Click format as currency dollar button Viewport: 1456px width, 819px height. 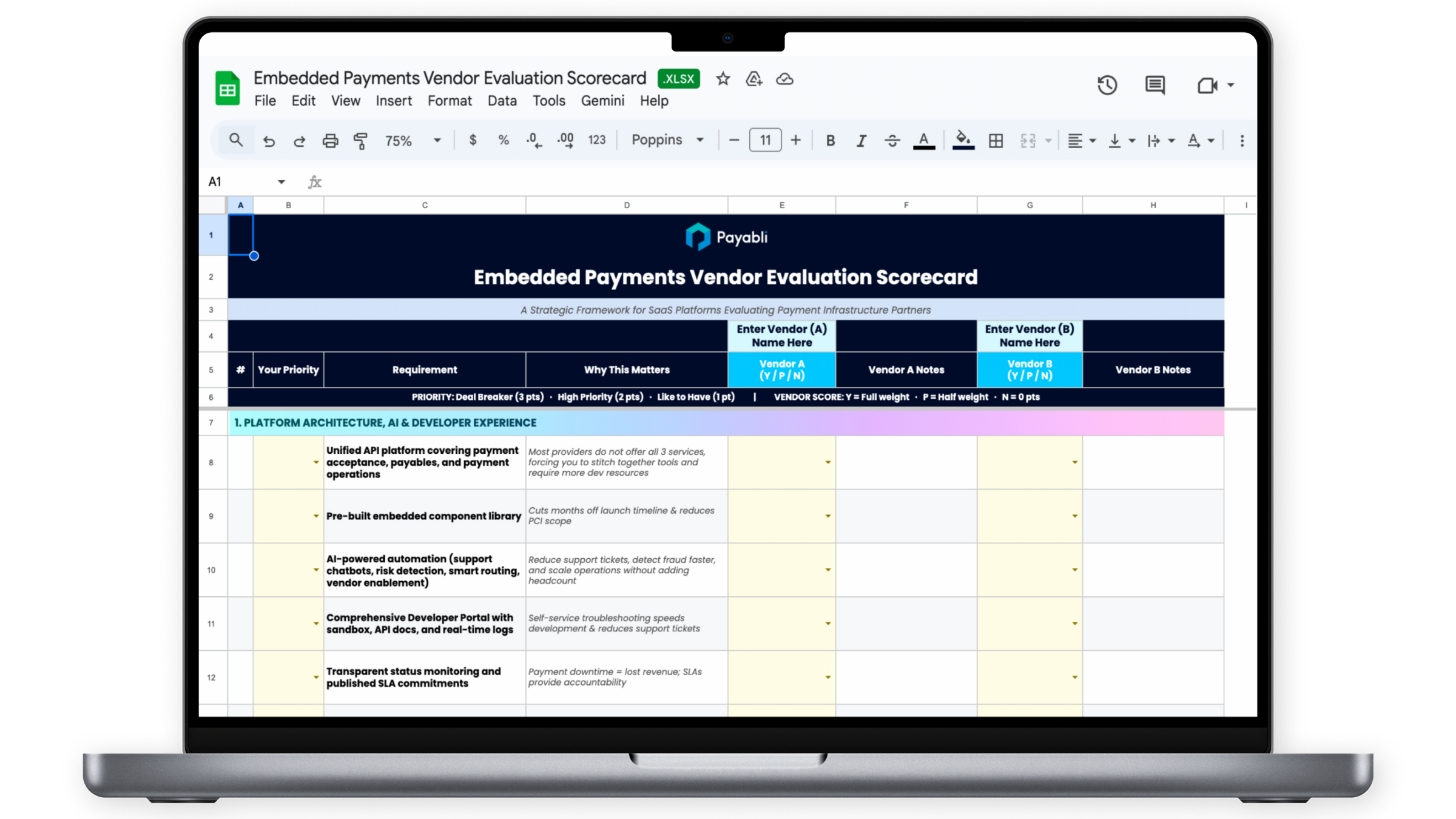click(x=473, y=141)
